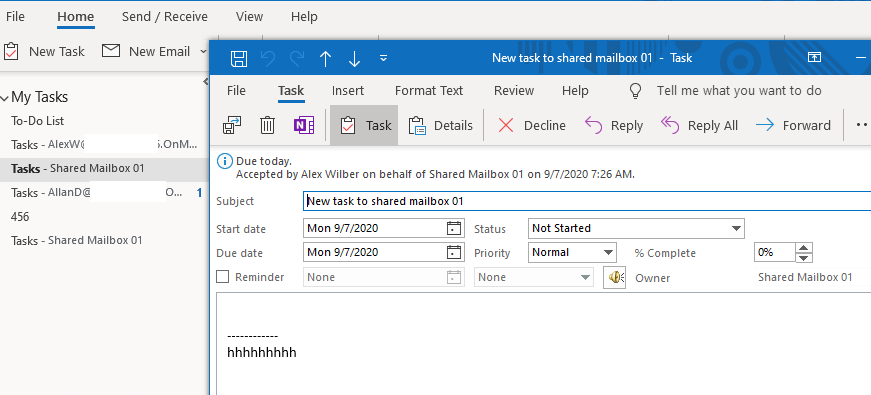This screenshot has width=871, height=395.
Task: Switch to the Details view
Action: pos(440,126)
